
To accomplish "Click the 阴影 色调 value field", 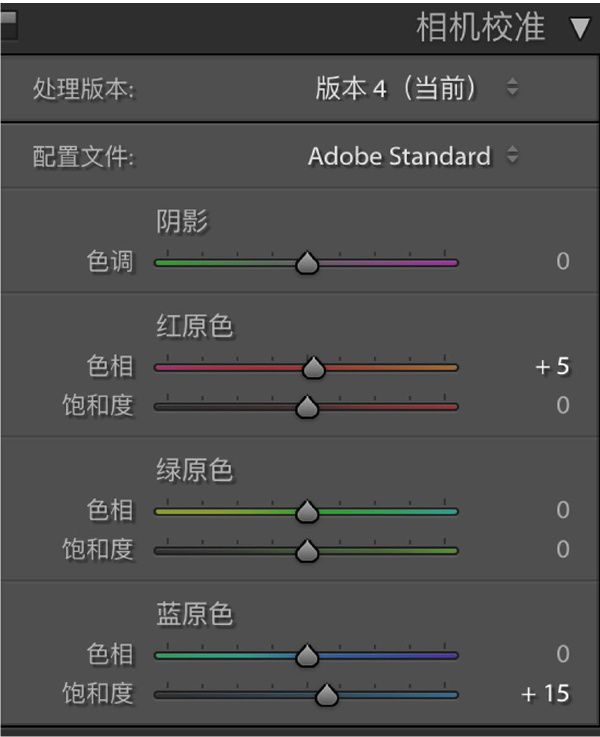I will pyautogui.click(x=562, y=262).
